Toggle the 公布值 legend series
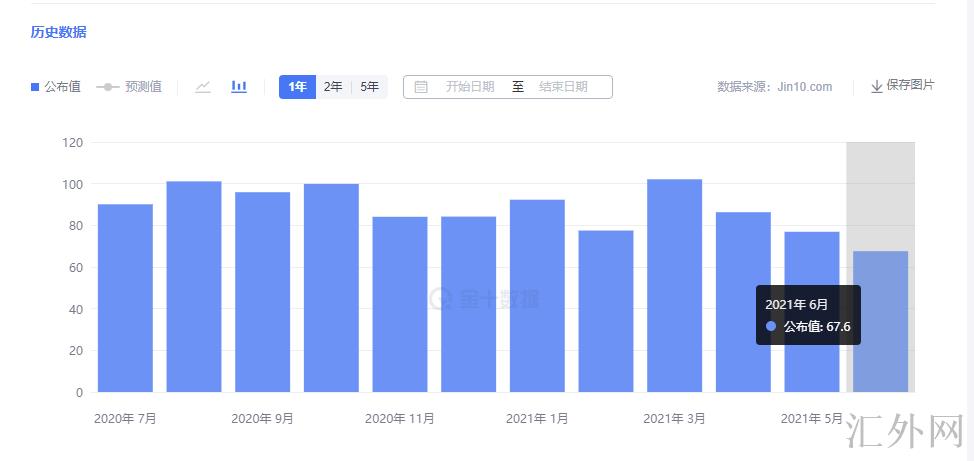The image size is (974, 461). pyautogui.click(x=56, y=87)
